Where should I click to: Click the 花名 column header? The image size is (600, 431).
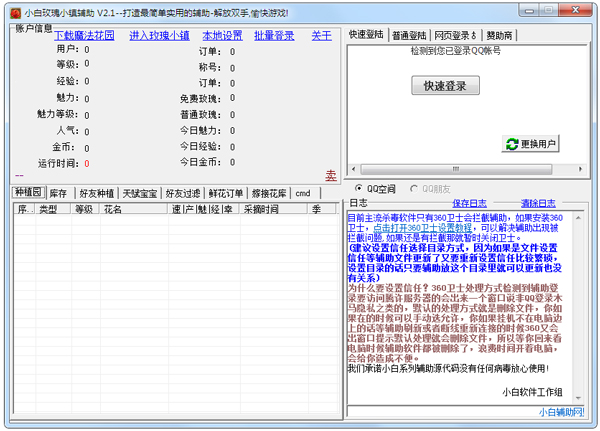pos(134,209)
